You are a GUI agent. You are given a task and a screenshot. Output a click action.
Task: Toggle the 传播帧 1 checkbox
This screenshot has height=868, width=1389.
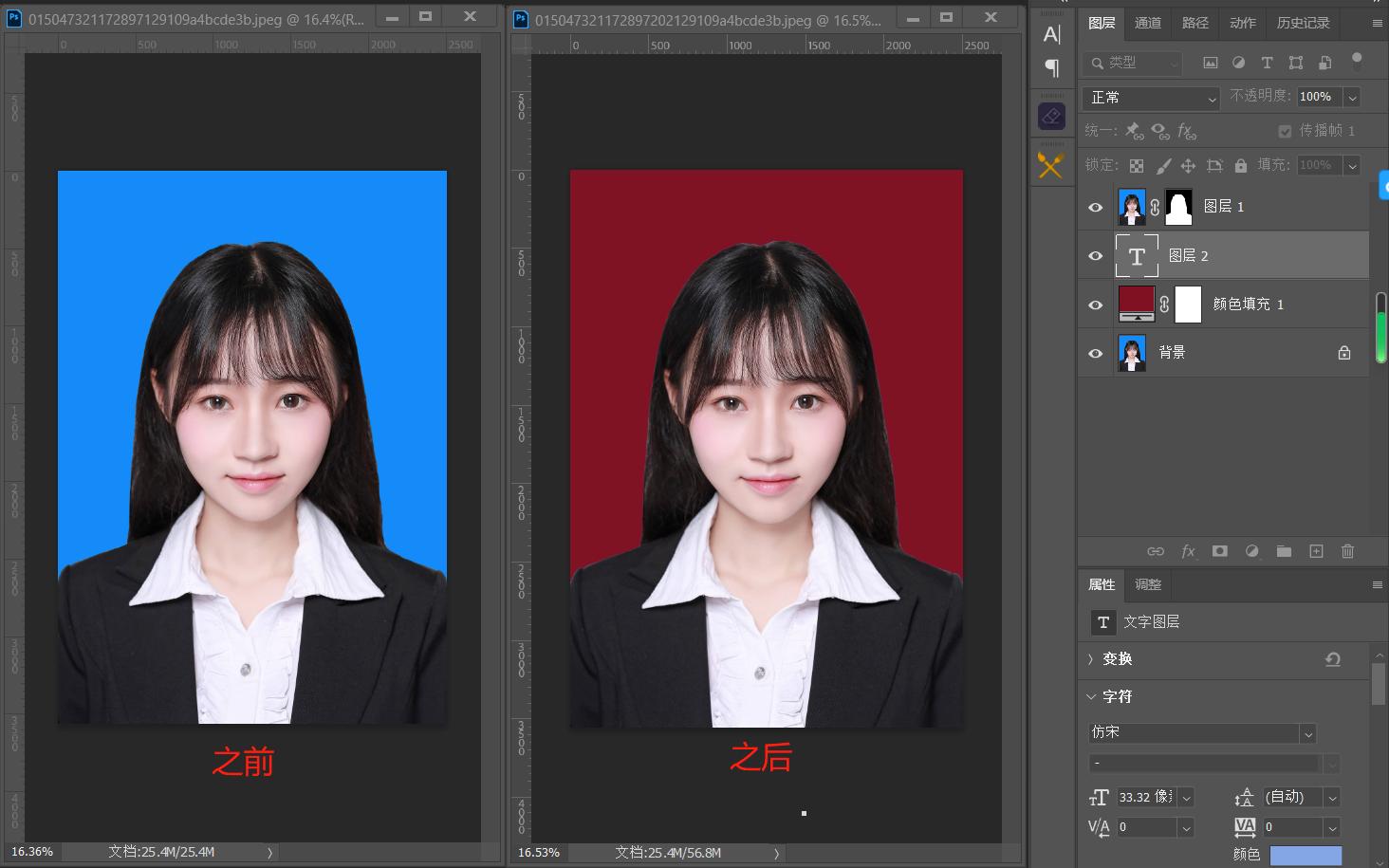1285,131
